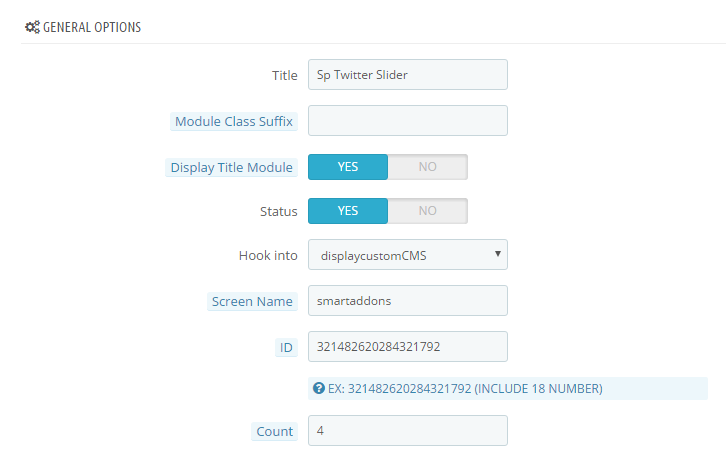Set Display Title Module to NO
Screen dimensions: 726x466
tap(427, 167)
